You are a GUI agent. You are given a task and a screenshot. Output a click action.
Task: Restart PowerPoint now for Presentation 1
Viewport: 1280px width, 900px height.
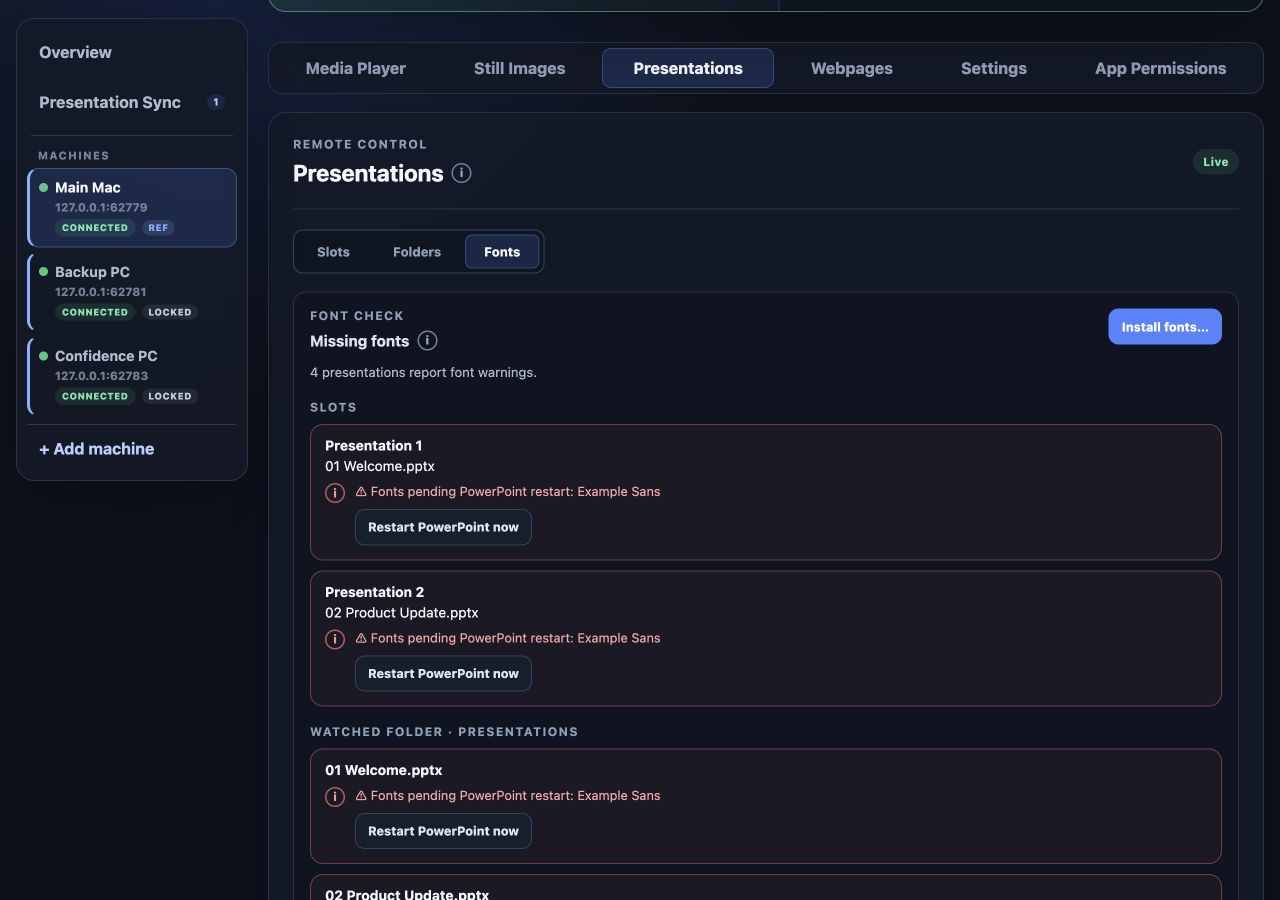coord(443,527)
